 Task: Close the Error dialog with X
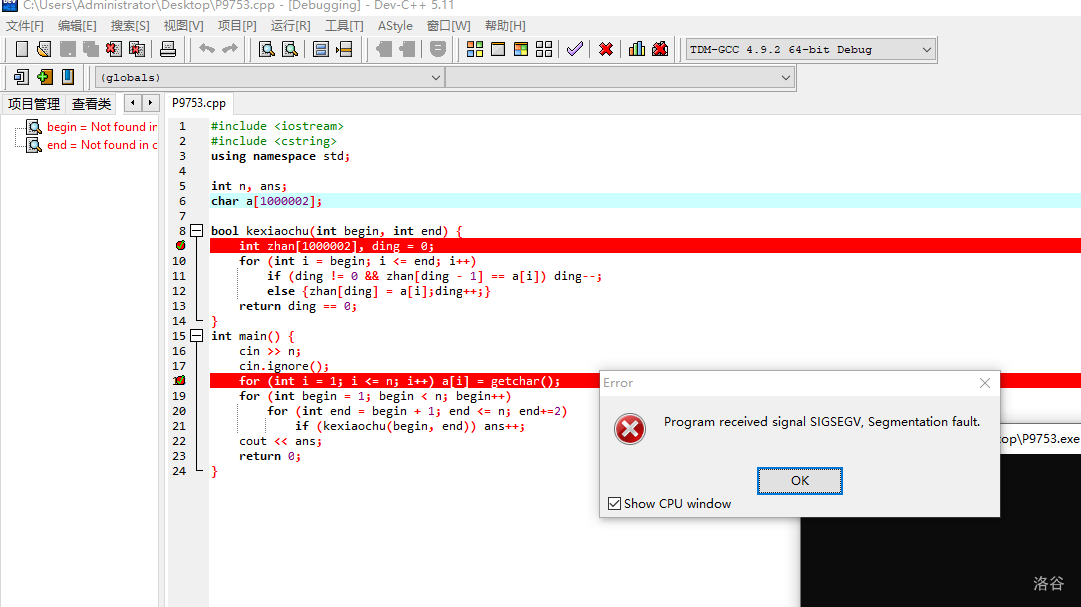[984, 383]
